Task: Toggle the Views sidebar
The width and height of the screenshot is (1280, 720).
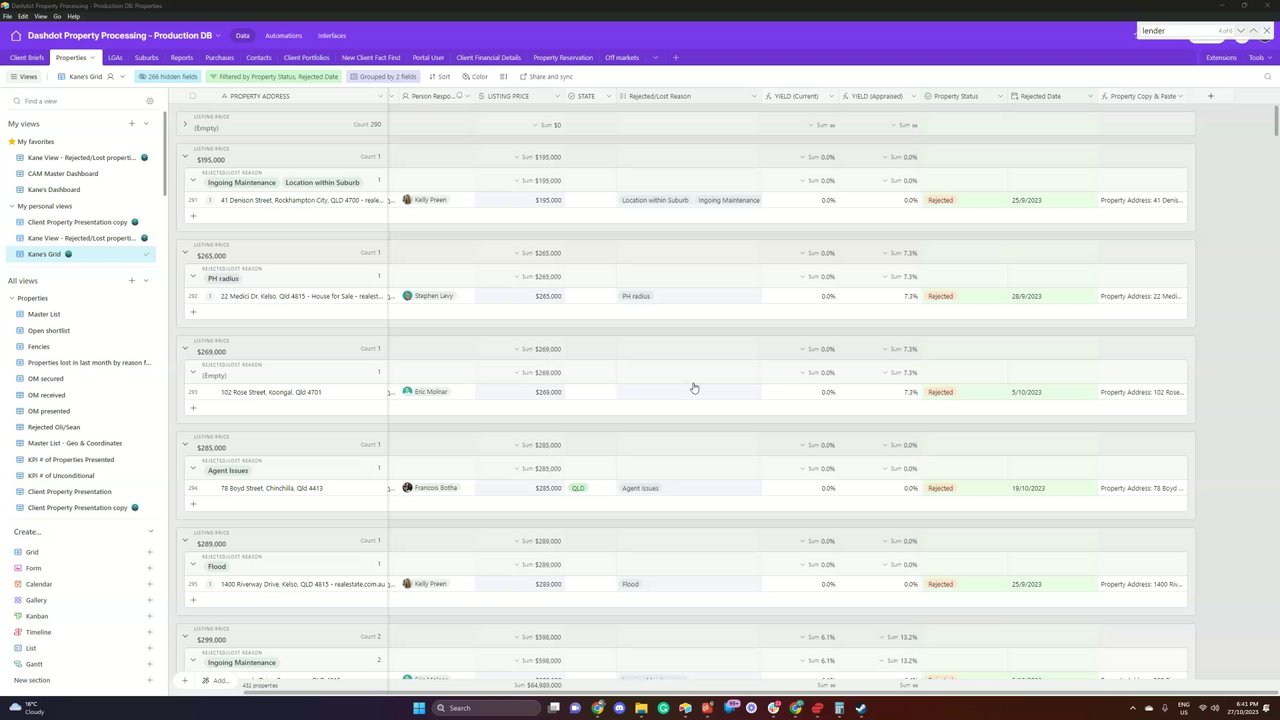Action: [x=24, y=77]
